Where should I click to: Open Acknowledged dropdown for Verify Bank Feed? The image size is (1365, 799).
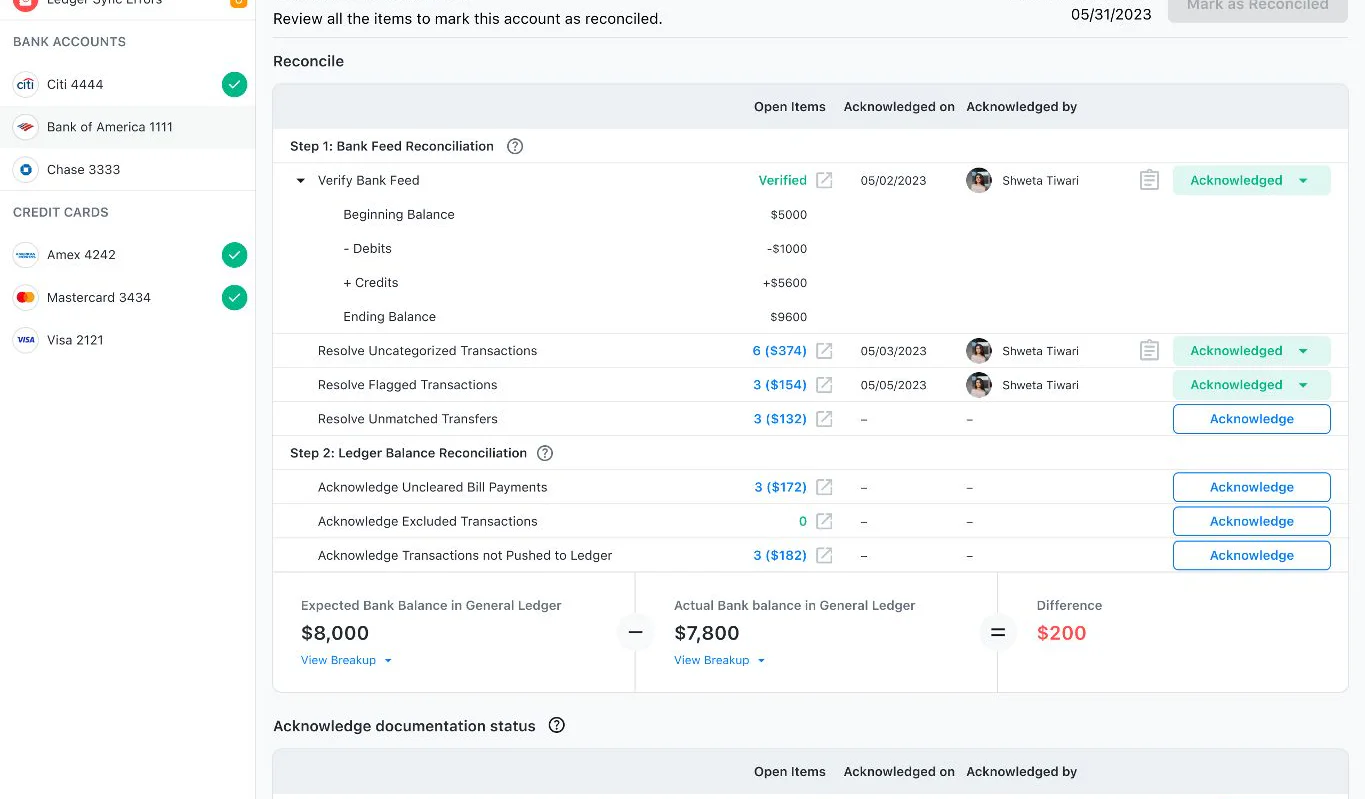click(1251, 180)
